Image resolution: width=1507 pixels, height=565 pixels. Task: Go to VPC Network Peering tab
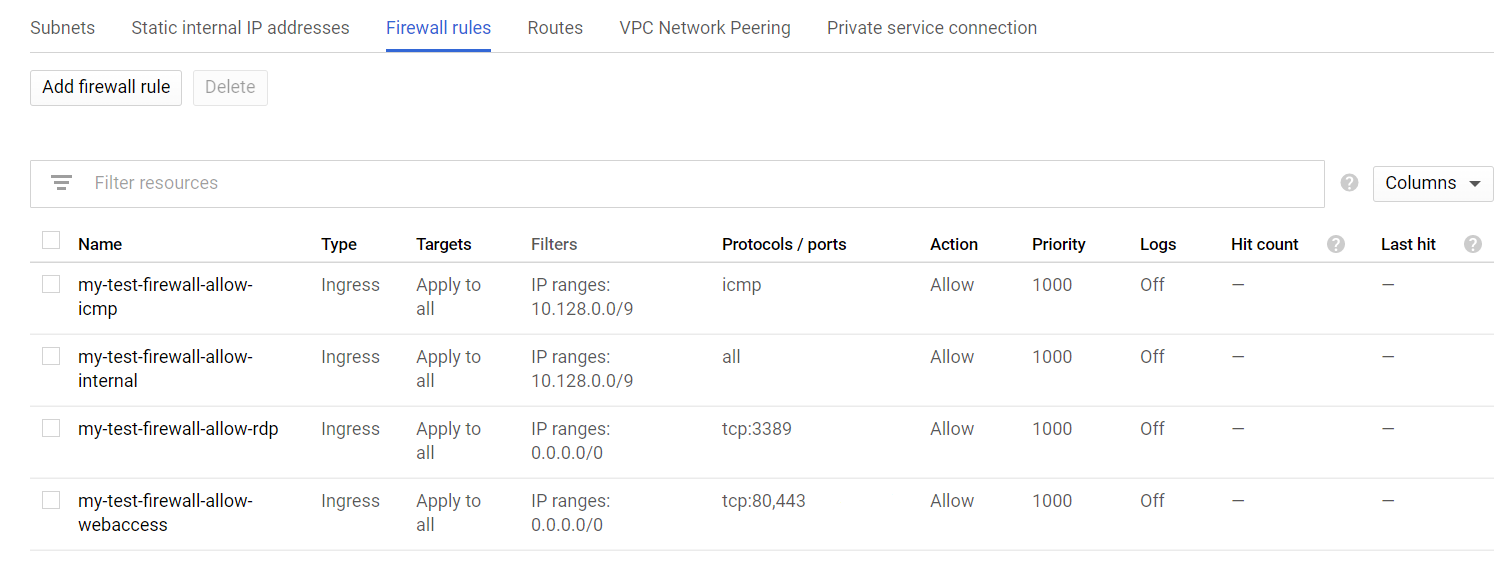705,28
